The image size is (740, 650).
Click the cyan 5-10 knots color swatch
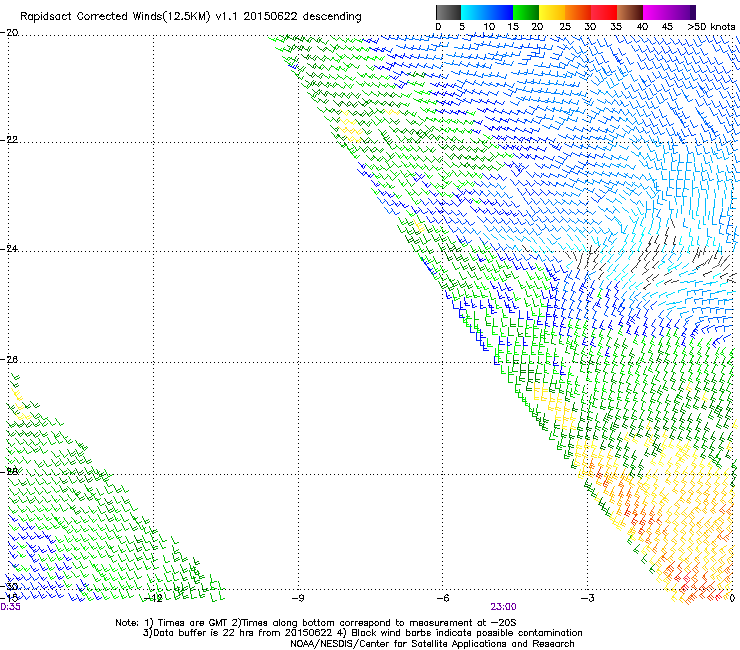pyautogui.click(x=474, y=12)
